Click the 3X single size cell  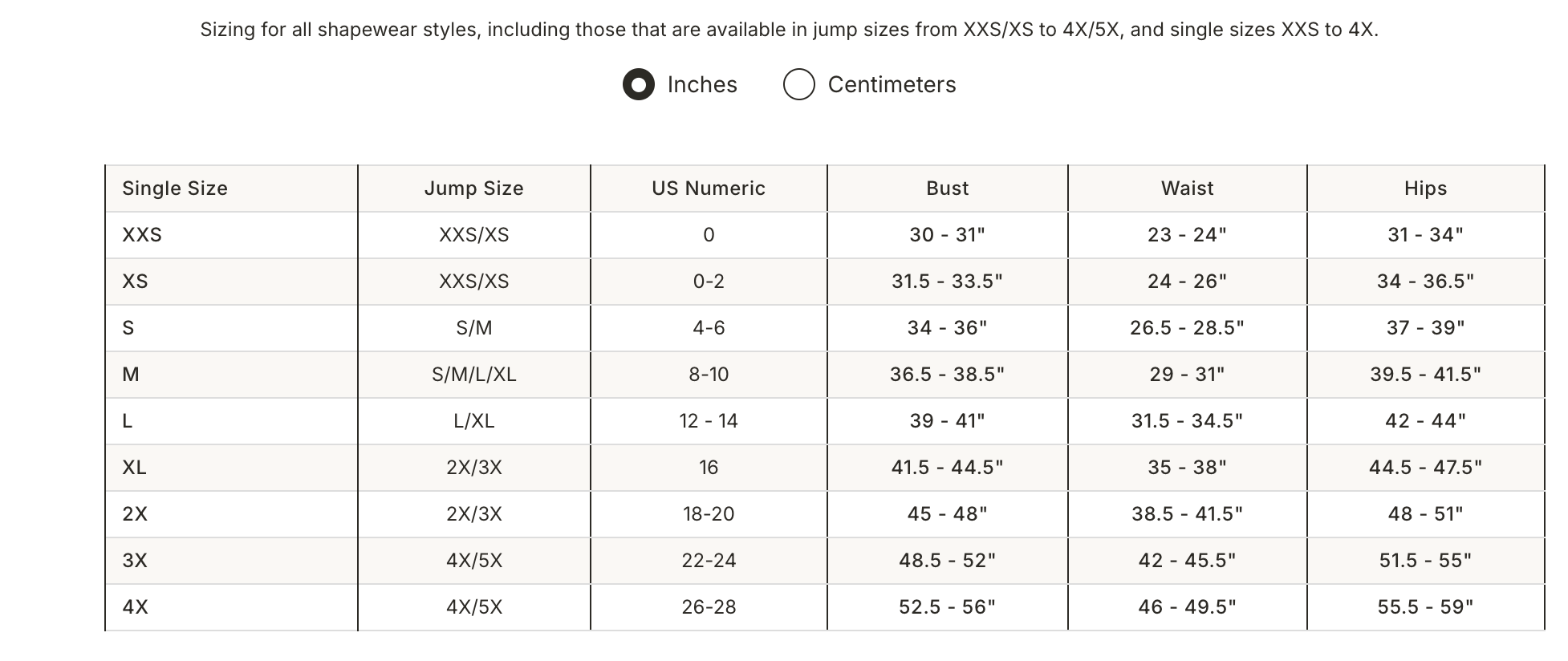(x=135, y=561)
